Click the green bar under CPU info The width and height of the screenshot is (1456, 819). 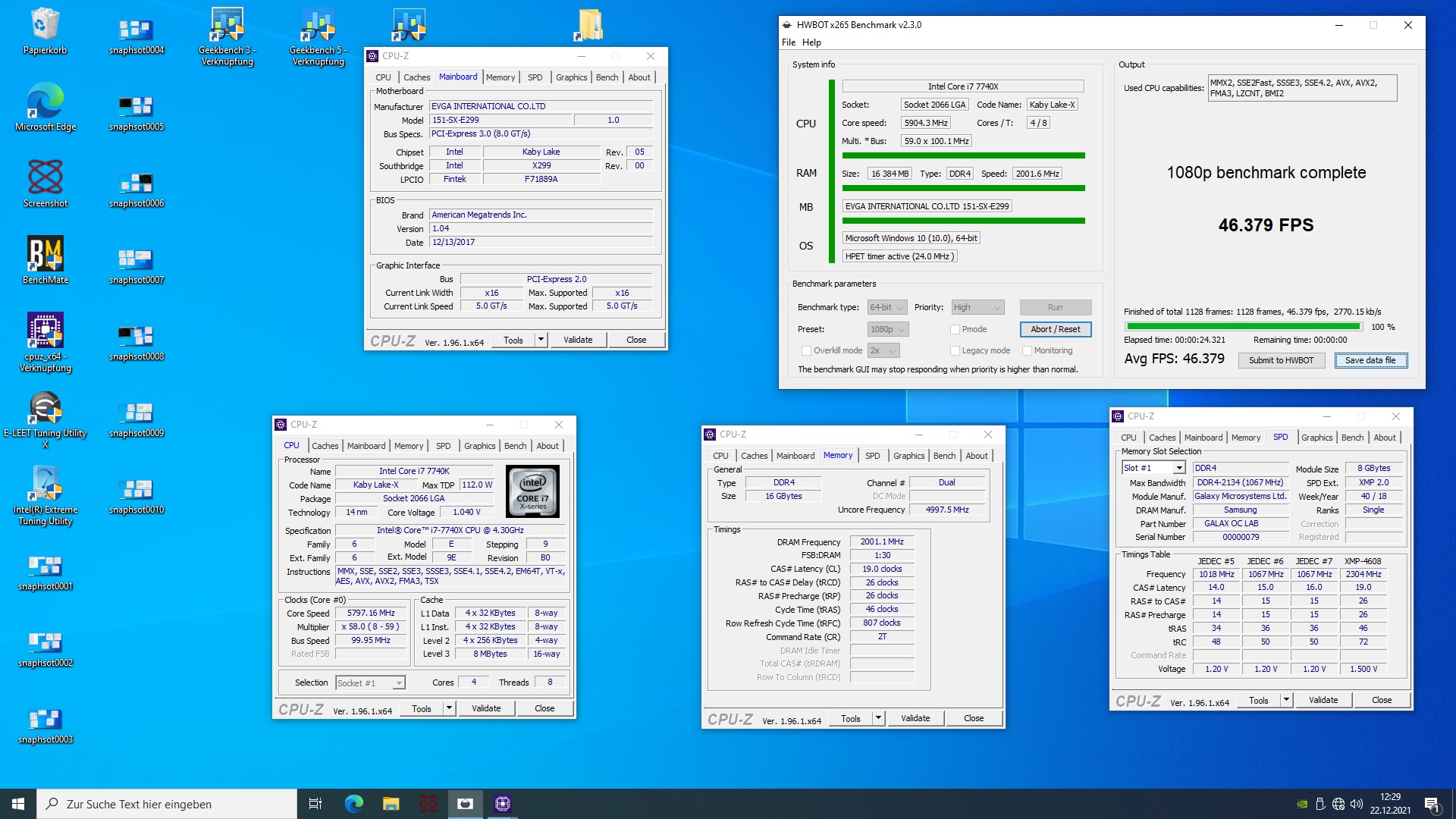coord(963,155)
